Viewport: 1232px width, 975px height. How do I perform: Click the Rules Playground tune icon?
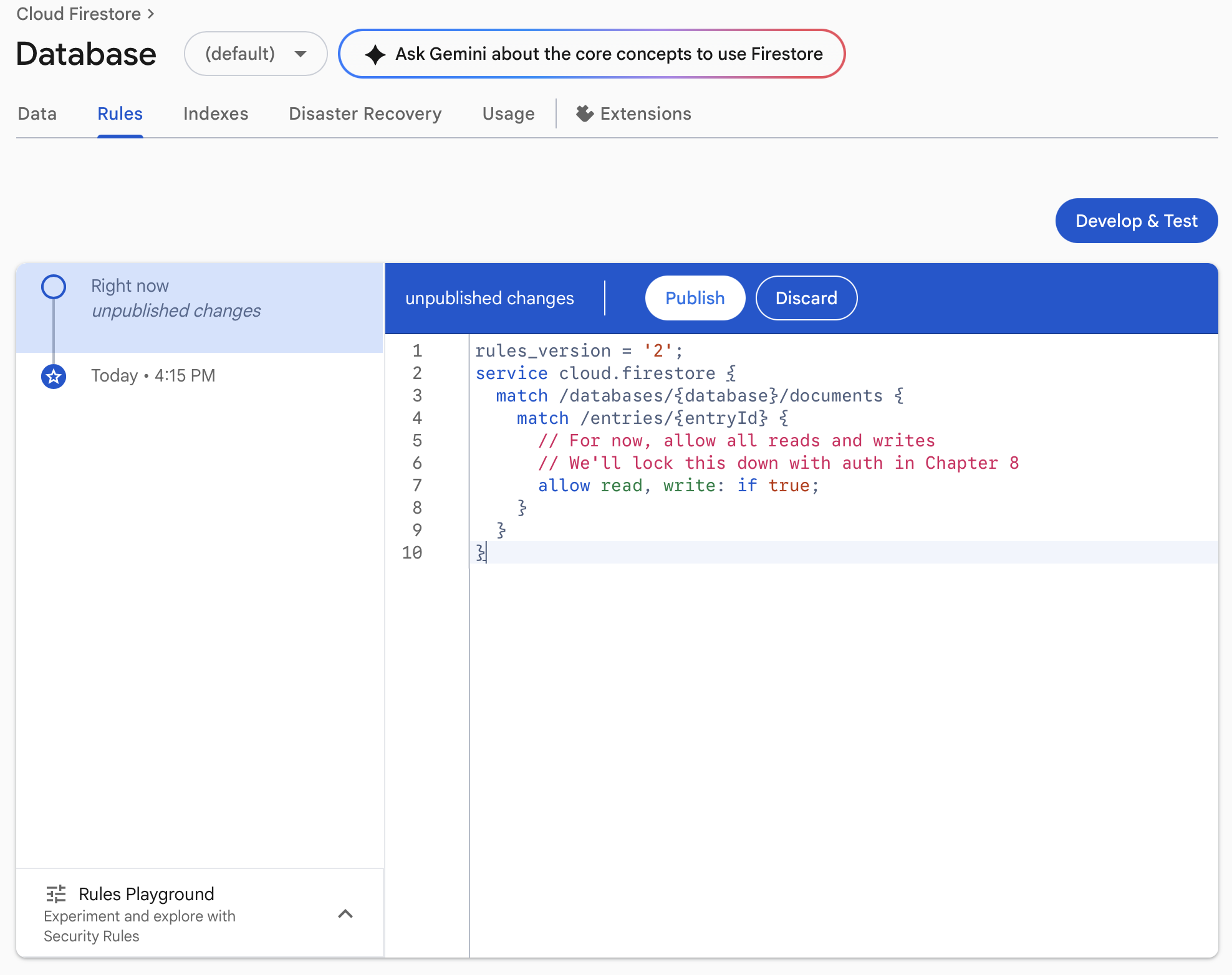click(55, 894)
